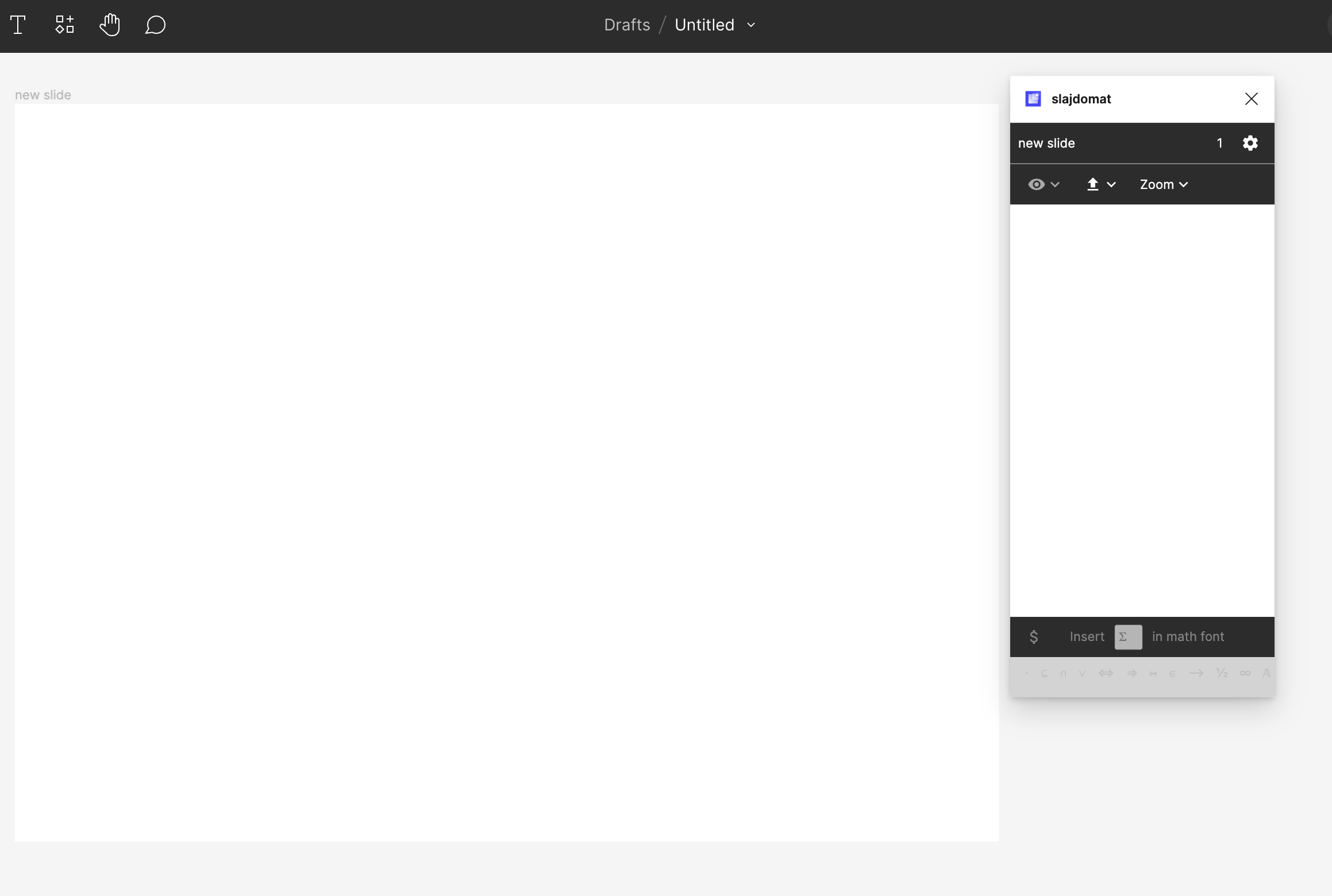Viewport: 1332px width, 896px height.
Task: Click the Insert button in panel
Action: [1087, 637]
